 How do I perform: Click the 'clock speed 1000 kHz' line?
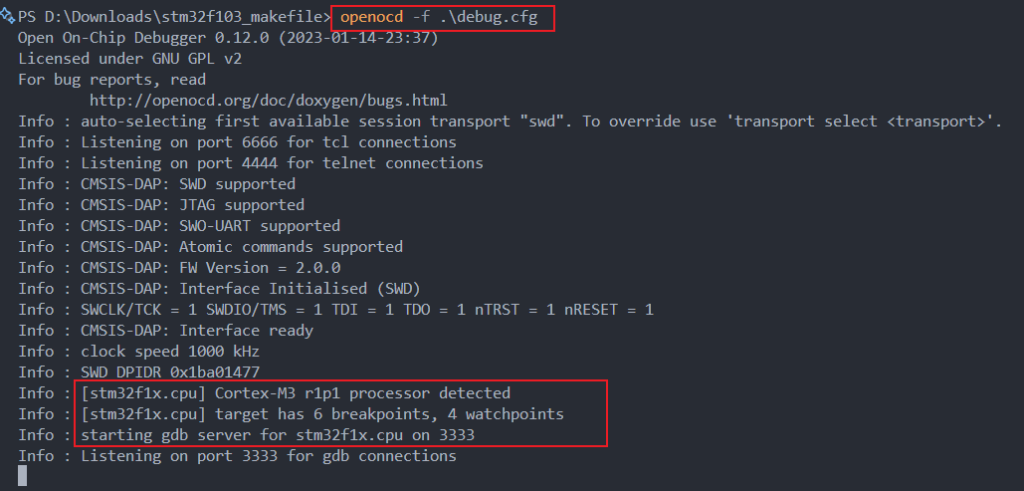coord(170,351)
